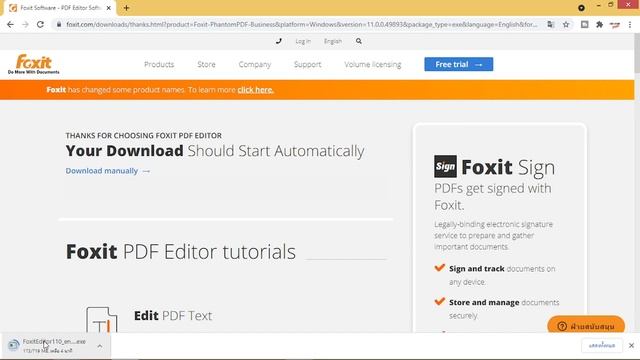Open the Store menu
Viewport: 640px width, 360px height.
(206, 64)
